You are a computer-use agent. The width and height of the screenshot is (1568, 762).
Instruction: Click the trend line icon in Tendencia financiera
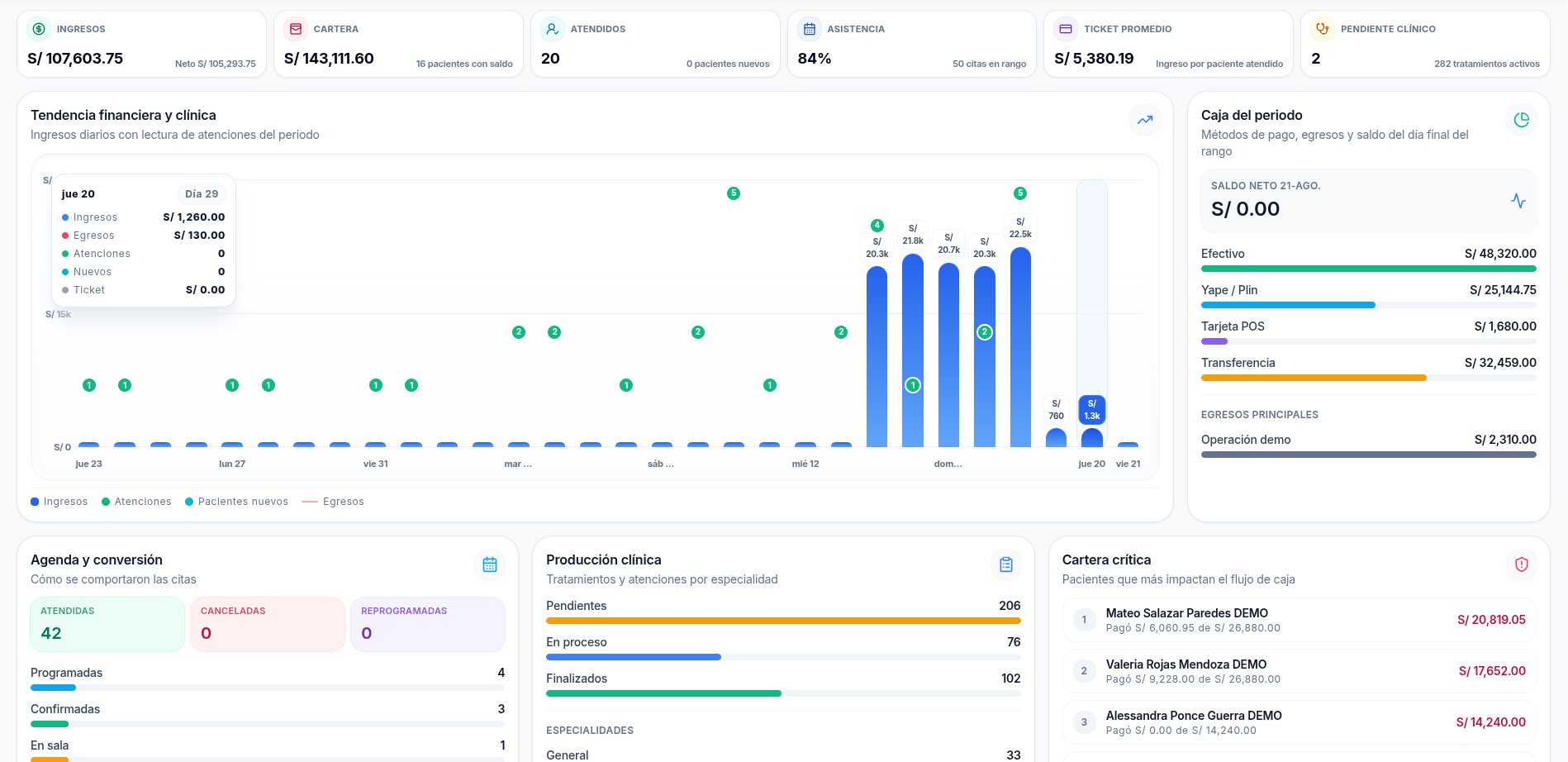pyautogui.click(x=1145, y=120)
